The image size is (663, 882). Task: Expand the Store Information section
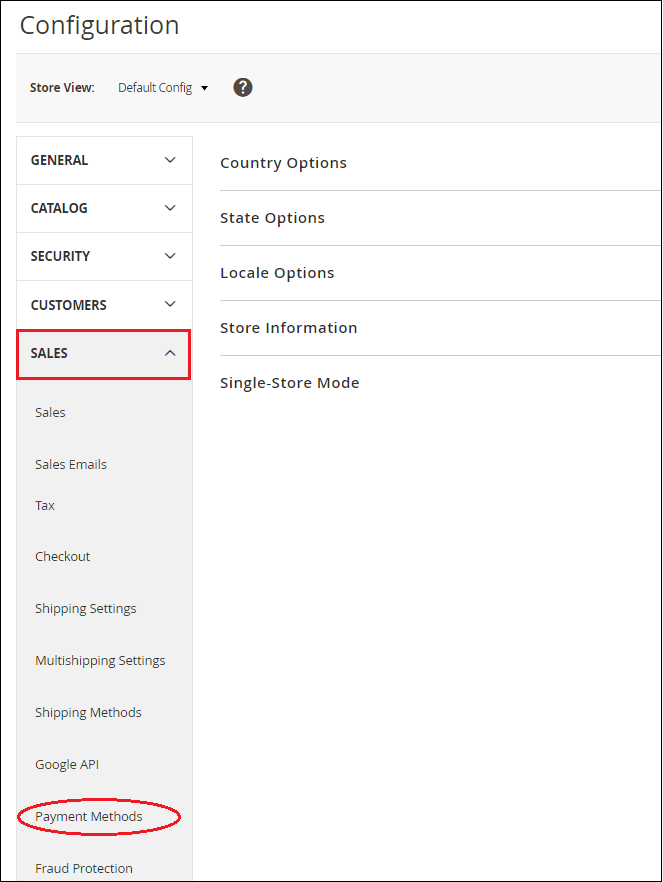click(x=289, y=328)
